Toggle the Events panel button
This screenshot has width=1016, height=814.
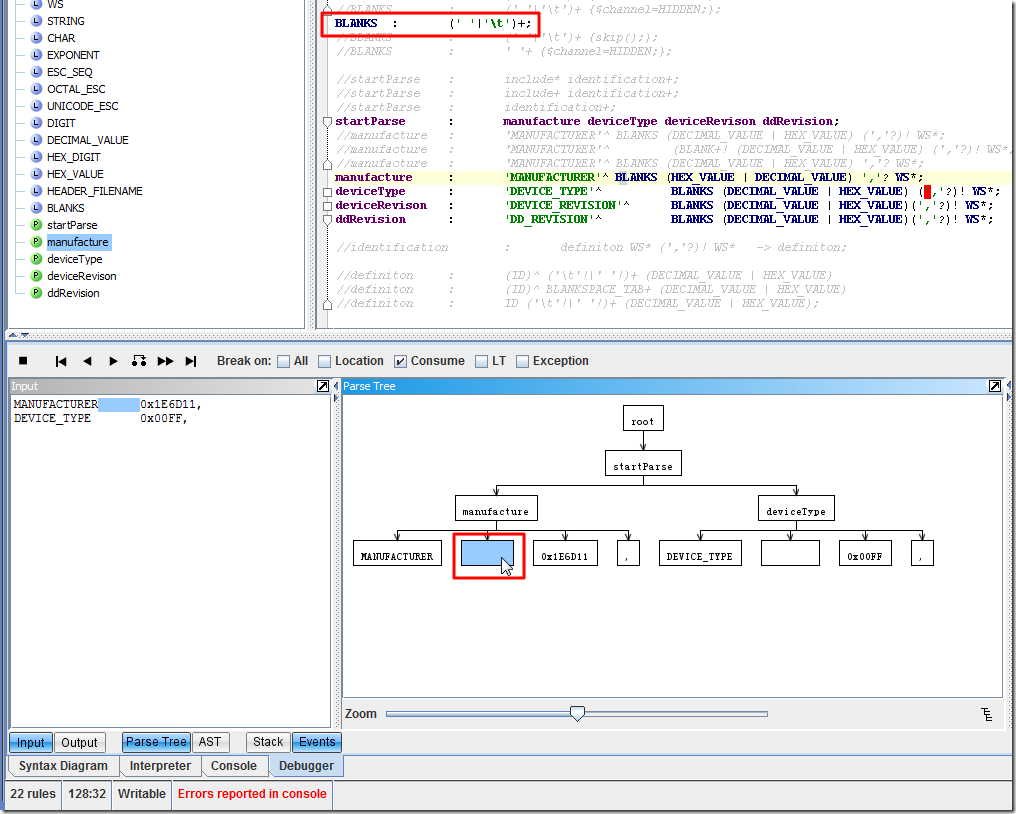317,742
